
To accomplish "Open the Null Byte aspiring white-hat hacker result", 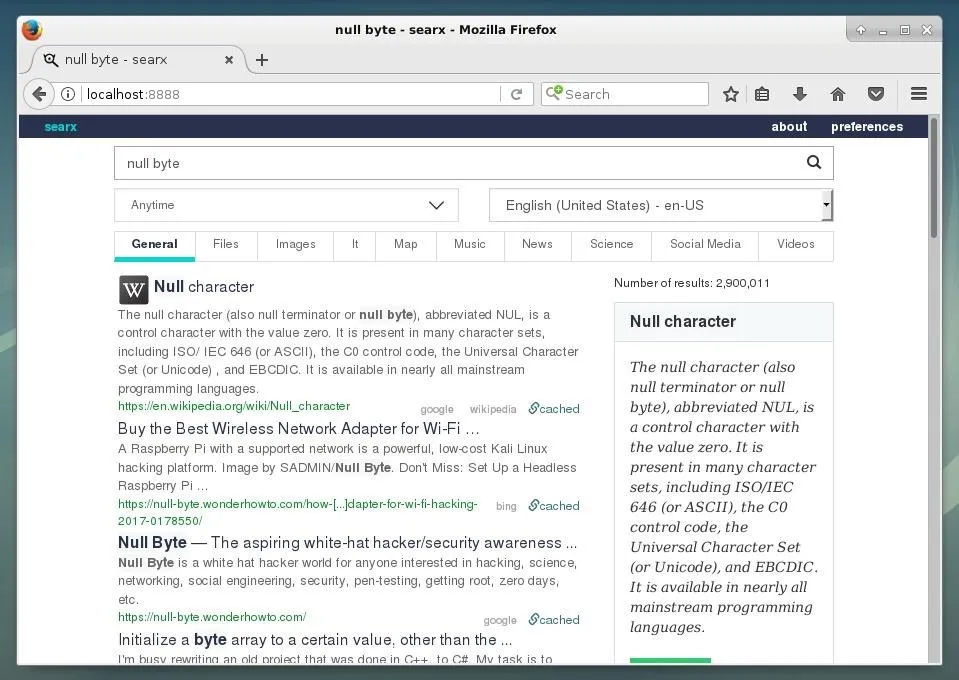I will [347, 542].
